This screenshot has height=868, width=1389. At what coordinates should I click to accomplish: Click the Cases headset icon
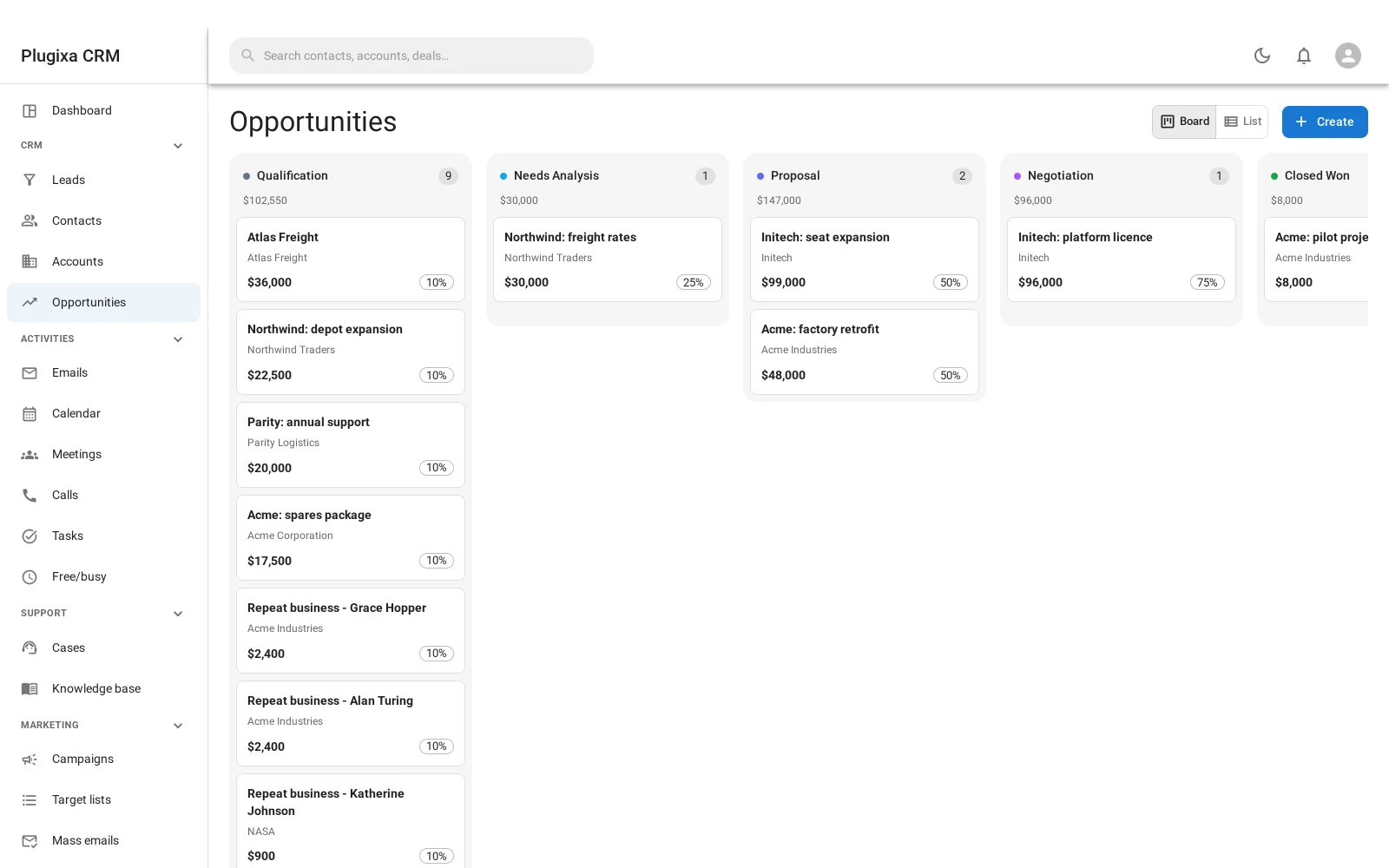point(30,648)
